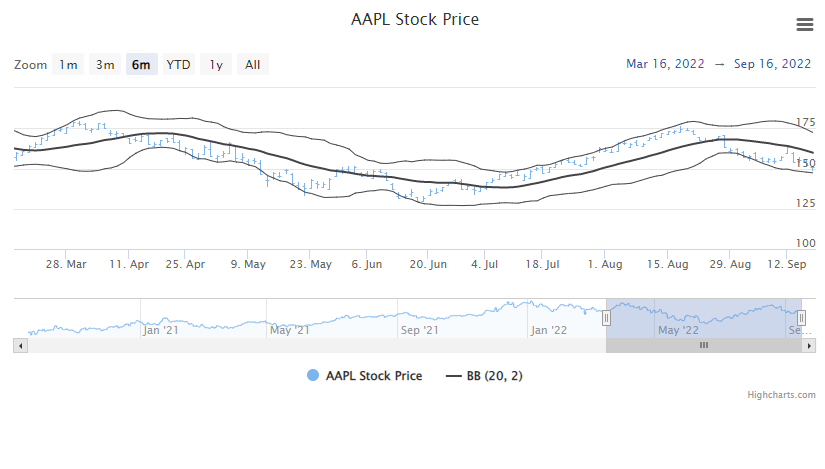The image size is (825, 469).
Task: Click the scrollbar left arrow
Action: tap(21, 345)
